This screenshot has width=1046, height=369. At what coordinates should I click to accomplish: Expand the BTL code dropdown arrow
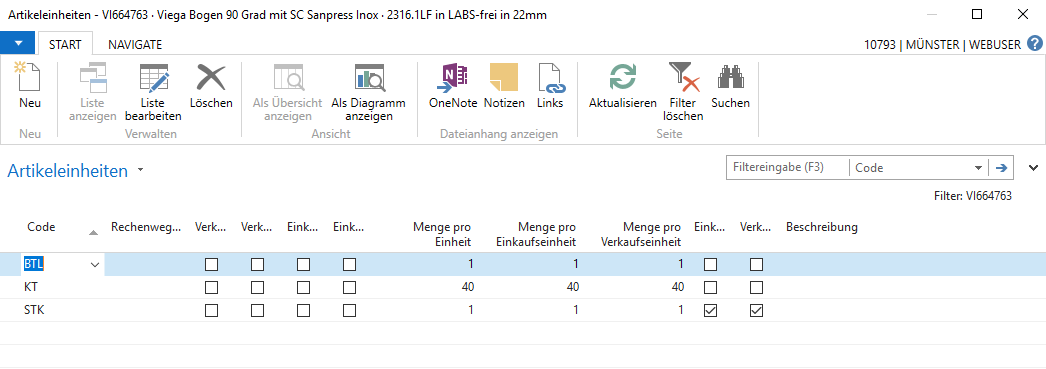[x=95, y=265]
